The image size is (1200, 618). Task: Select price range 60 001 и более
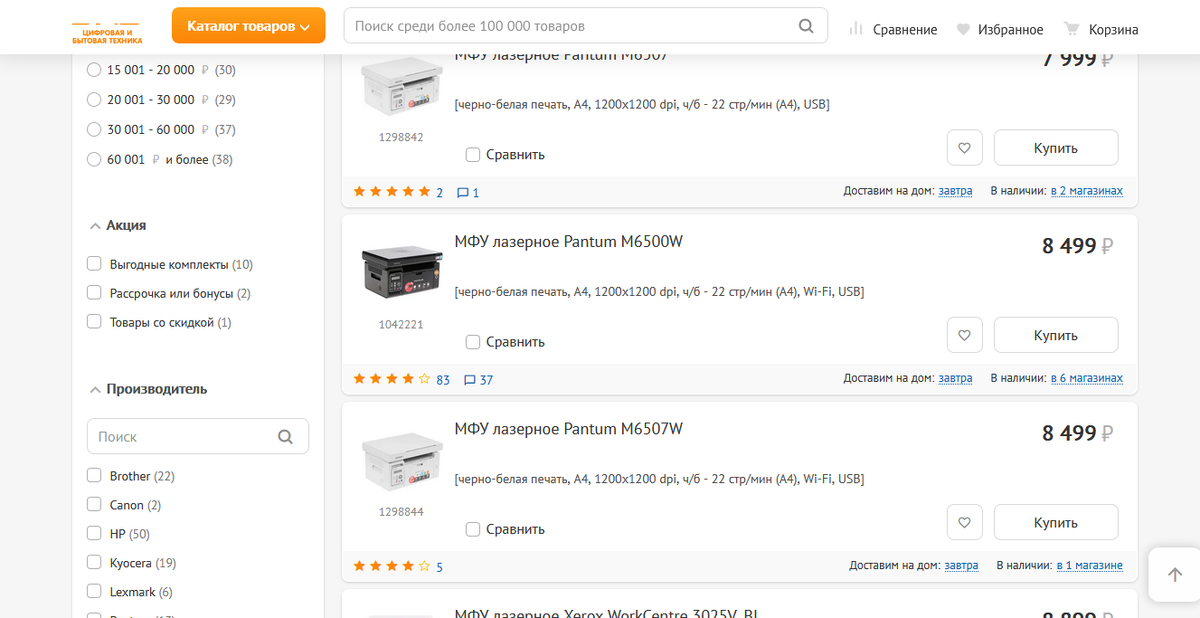pos(94,159)
